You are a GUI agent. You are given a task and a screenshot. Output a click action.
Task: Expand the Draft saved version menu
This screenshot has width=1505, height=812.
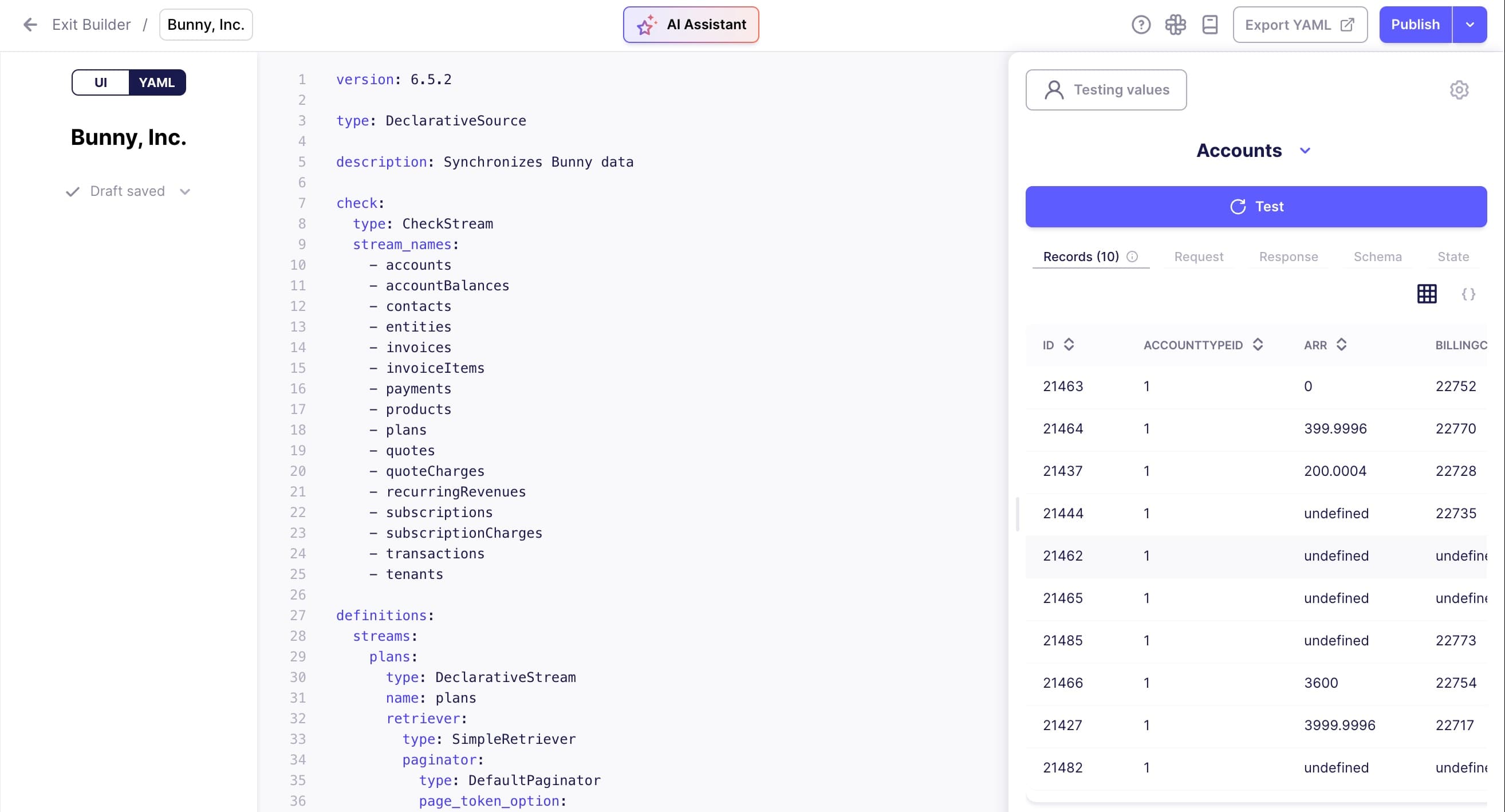click(185, 192)
